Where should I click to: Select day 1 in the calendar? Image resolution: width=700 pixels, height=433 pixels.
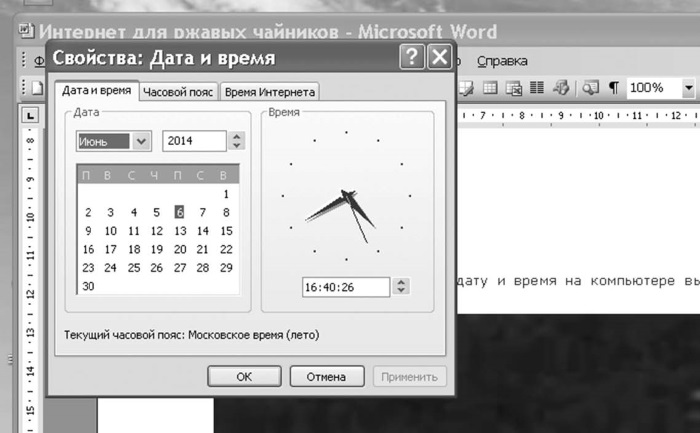226,194
